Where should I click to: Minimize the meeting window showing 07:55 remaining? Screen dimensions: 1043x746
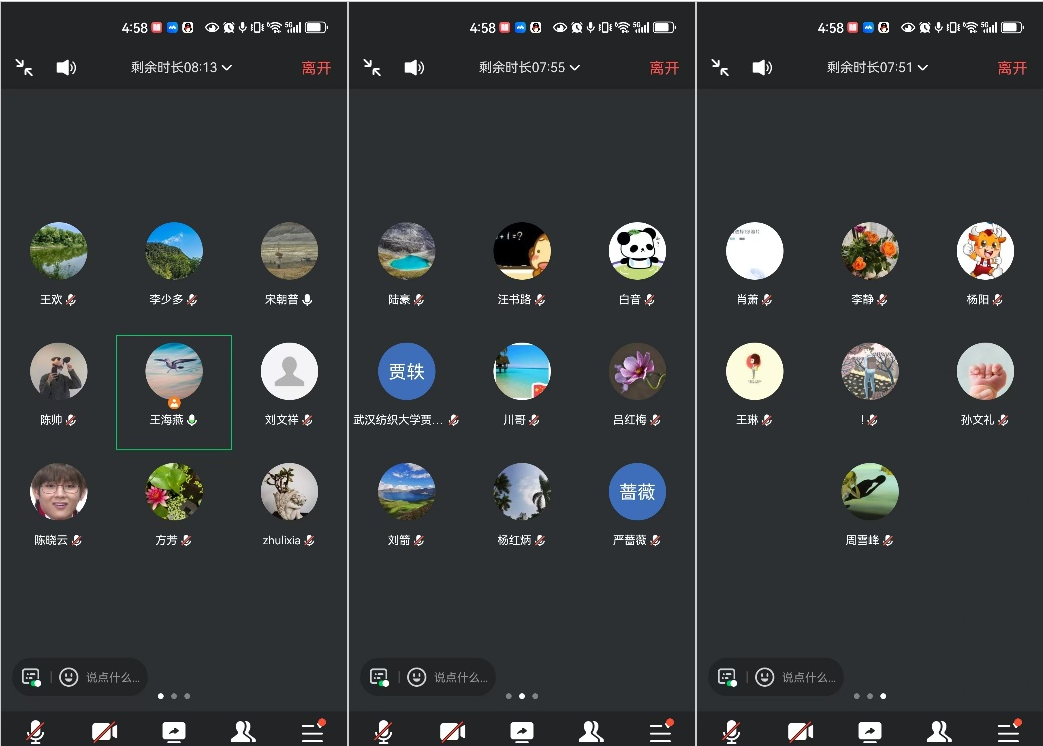(x=372, y=68)
